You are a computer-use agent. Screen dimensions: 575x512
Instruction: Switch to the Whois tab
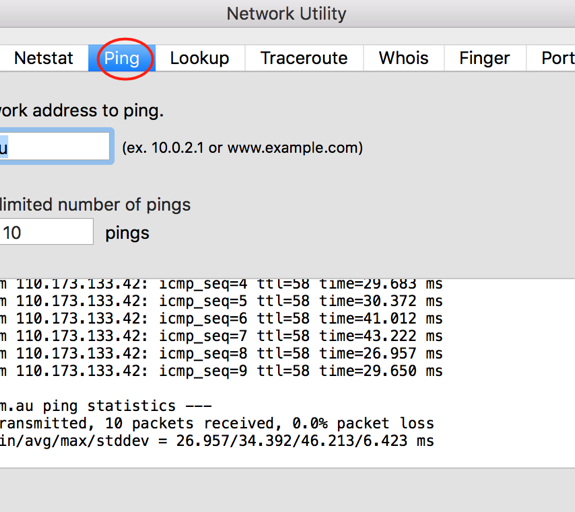pyautogui.click(x=404, y=58)
